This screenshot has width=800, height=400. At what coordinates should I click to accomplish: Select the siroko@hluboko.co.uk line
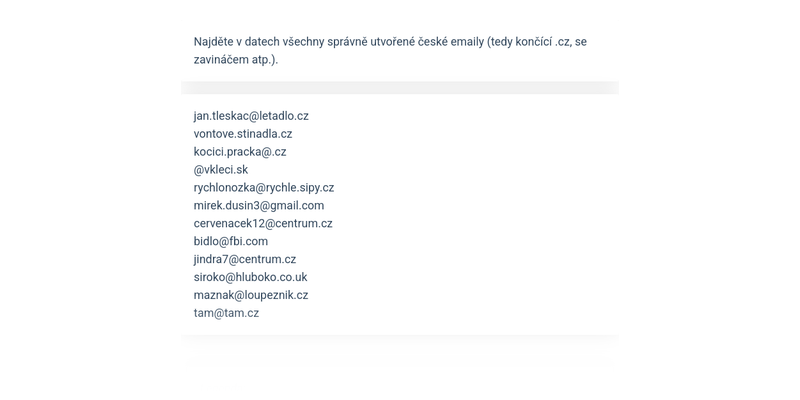(x=251, y=278)
